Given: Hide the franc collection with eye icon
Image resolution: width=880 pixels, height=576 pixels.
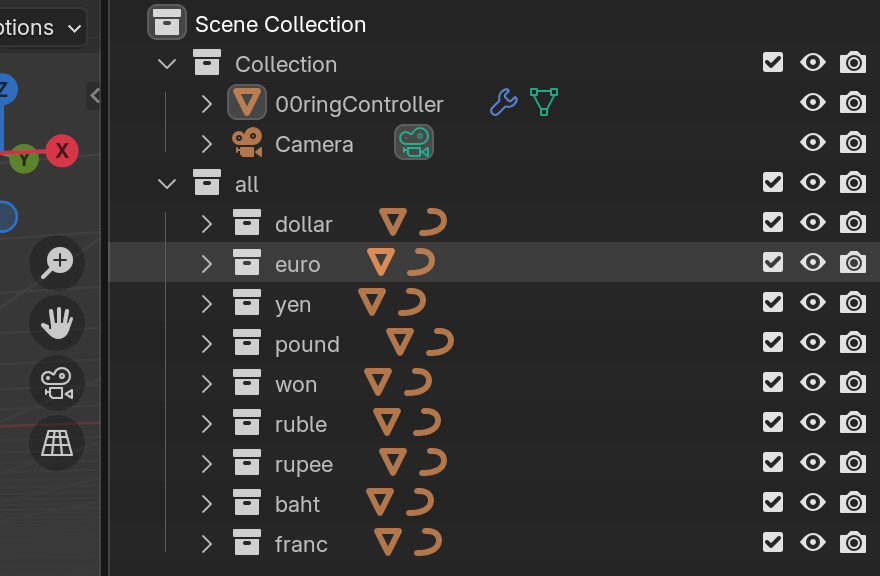Looking at the screenshot, I should coord(813,542).
